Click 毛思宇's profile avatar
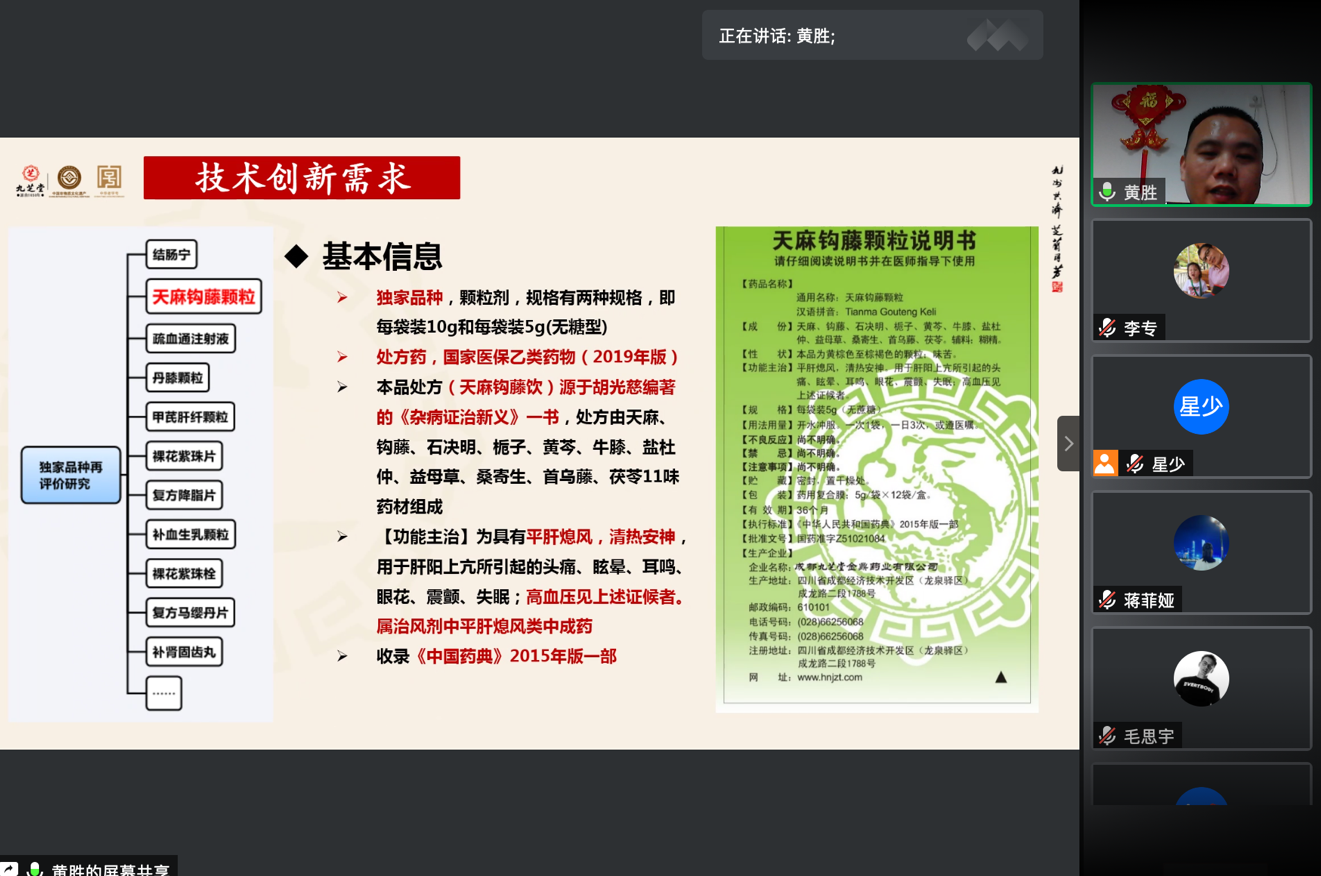This screenshot has height=876, width=1321. point(1200,679)
